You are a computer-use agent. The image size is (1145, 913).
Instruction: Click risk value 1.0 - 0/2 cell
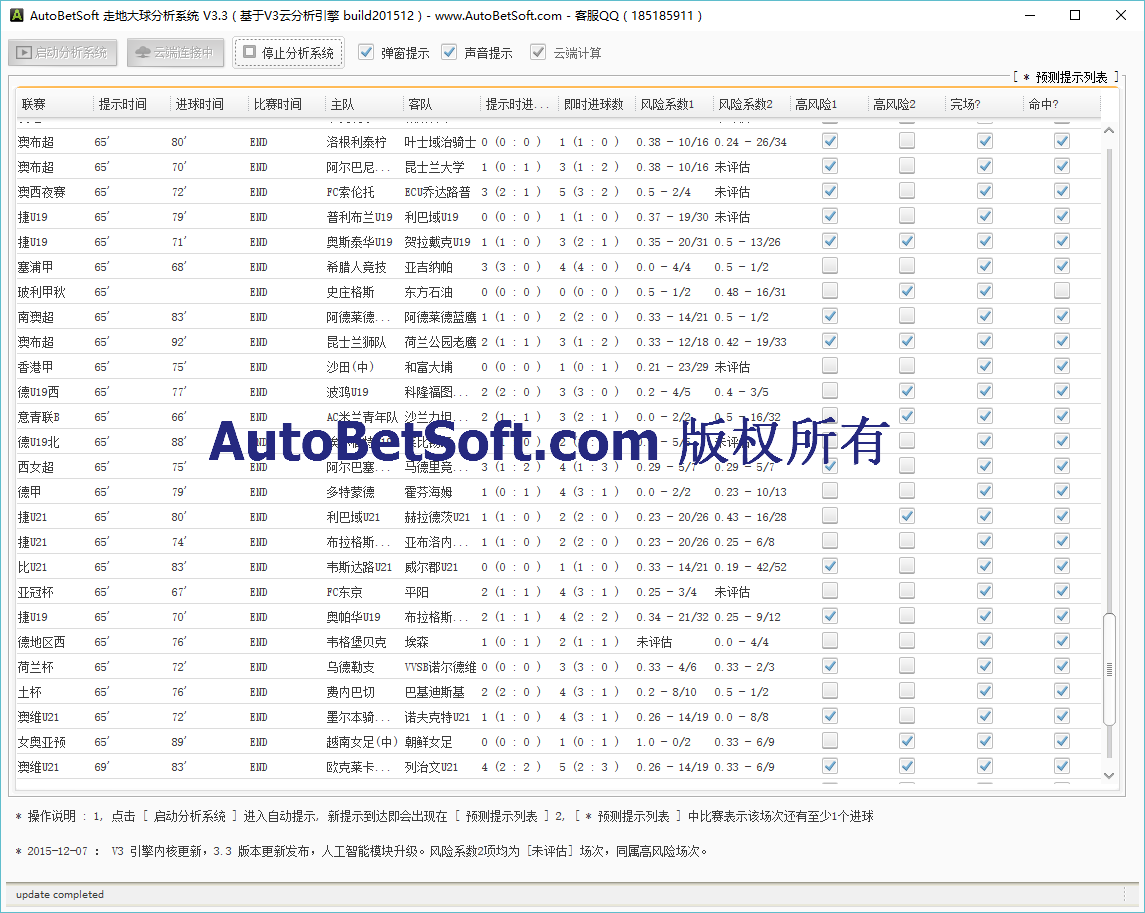point(663,742)
